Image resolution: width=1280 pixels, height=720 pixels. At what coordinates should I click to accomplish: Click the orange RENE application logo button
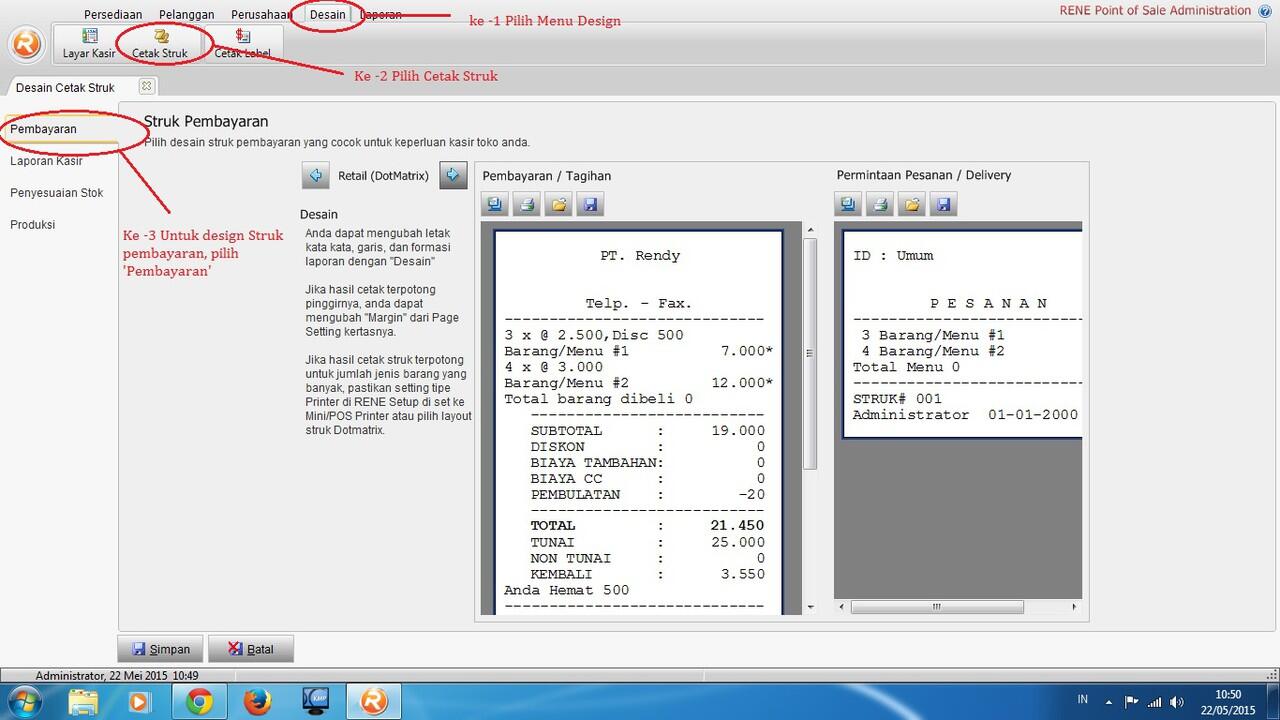pyautogui.click(x=28, y=44)
